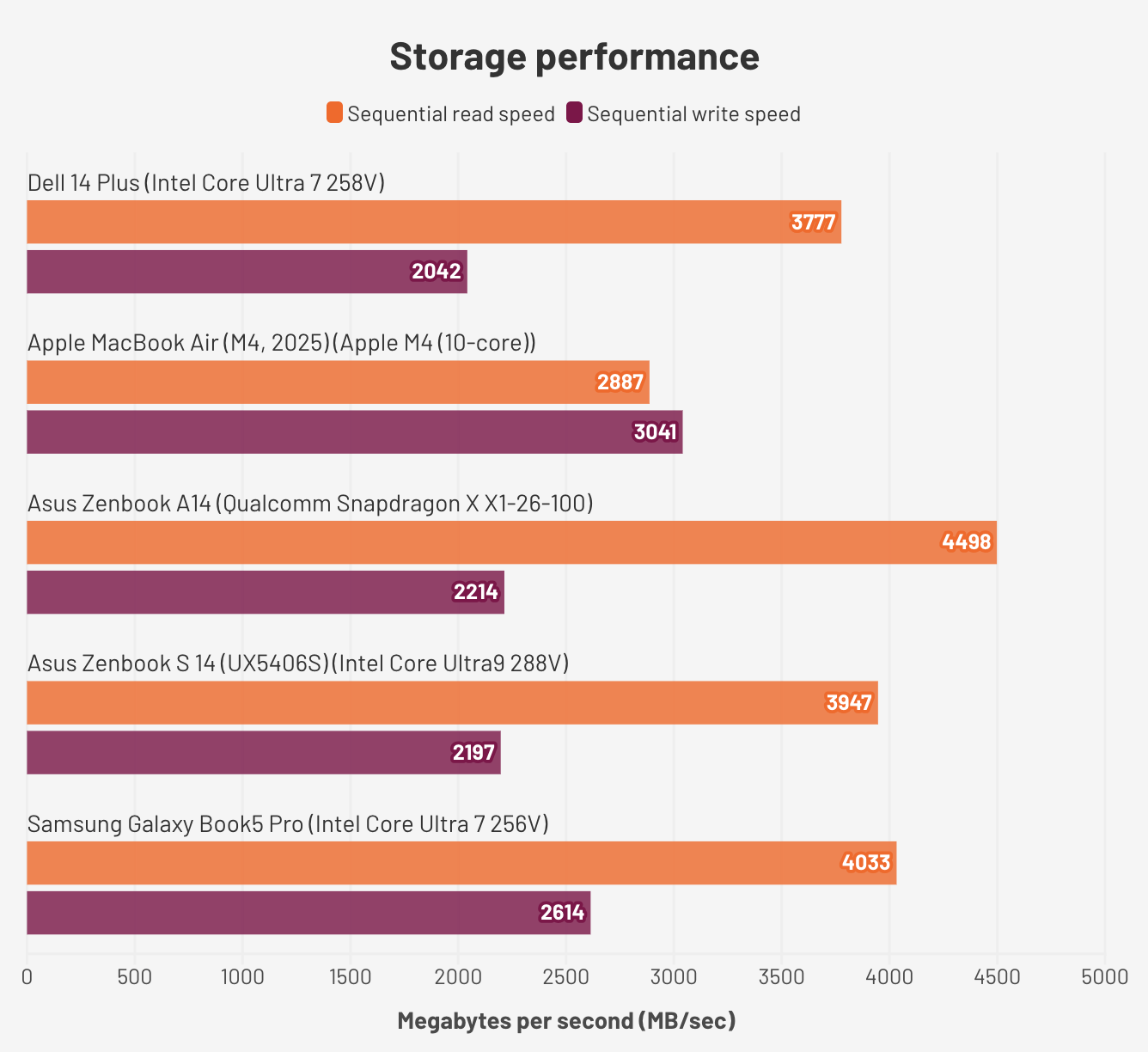Click Galaxy Book5 Pro write bar 2614
The image size is (1148, 1052).
[308, 913]
